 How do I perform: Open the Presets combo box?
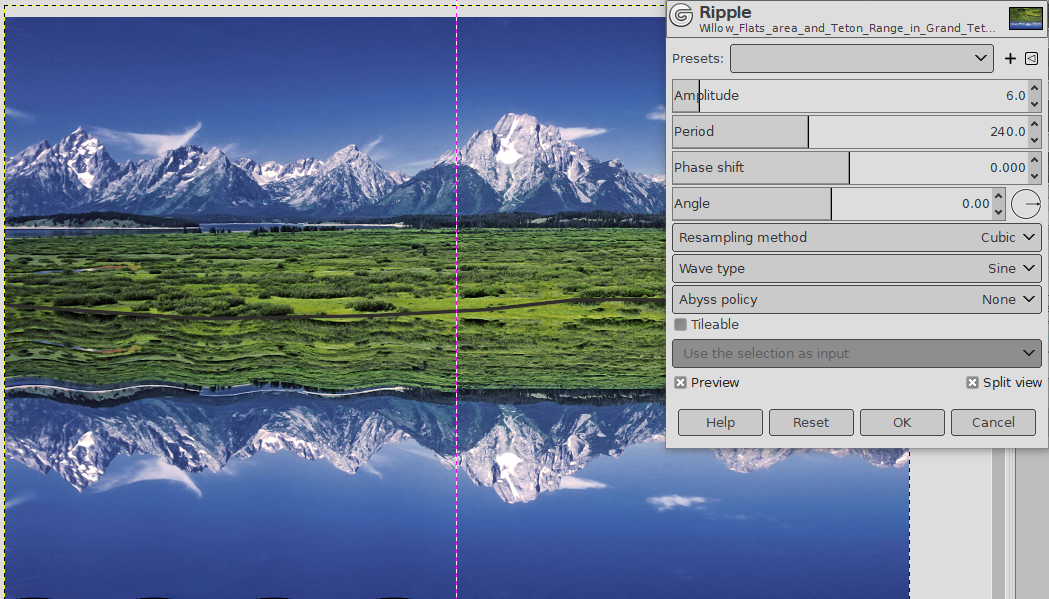[x=862, y=58]
